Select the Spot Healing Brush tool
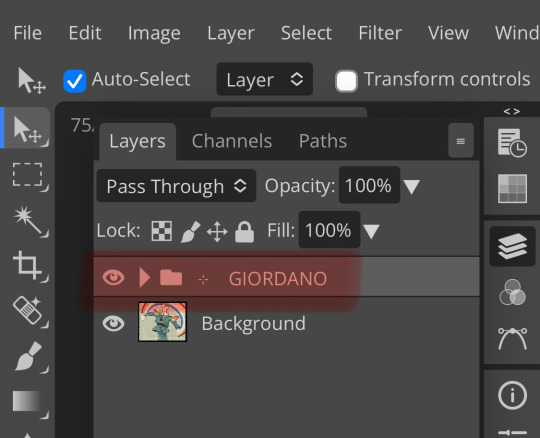 28,311
